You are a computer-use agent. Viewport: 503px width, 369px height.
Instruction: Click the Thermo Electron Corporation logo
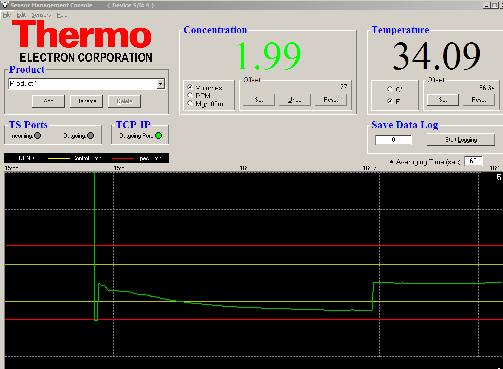click(x=82, y=41)
